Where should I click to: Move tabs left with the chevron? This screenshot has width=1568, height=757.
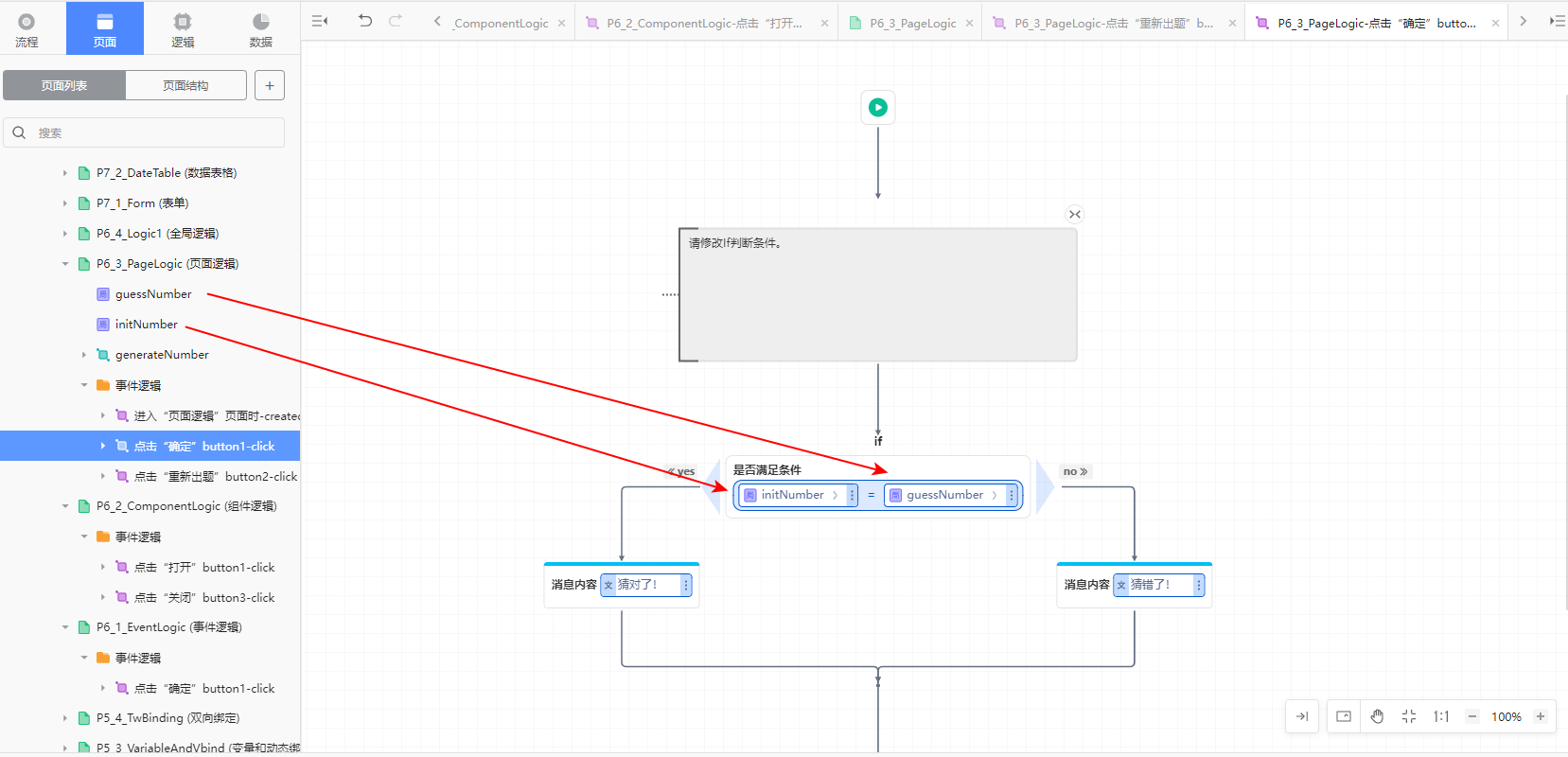point(436,21)
